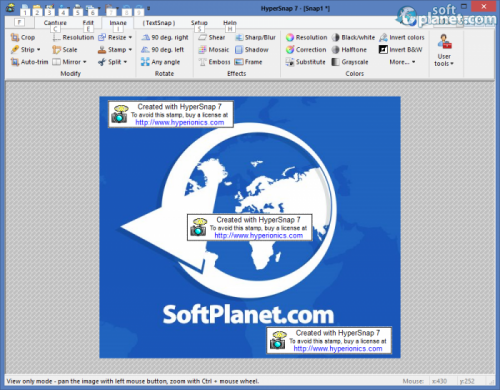The height and width of the screenshot is (390, 500).
Task: Select the Stamp tool icon
Action: click(x=102, y=50)
